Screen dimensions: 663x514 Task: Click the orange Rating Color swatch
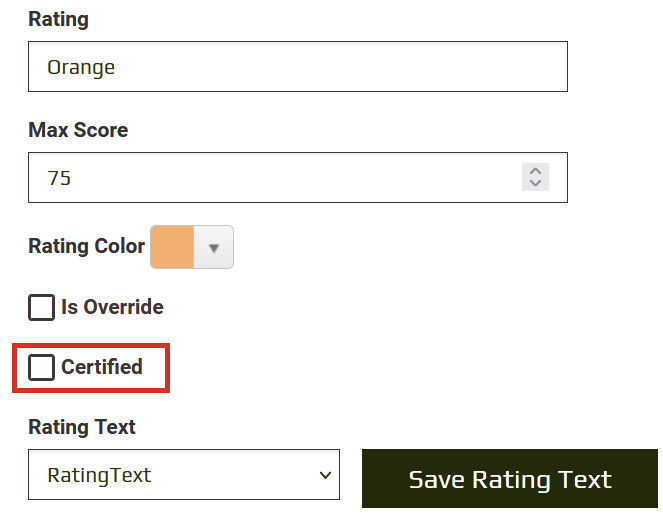171,247
